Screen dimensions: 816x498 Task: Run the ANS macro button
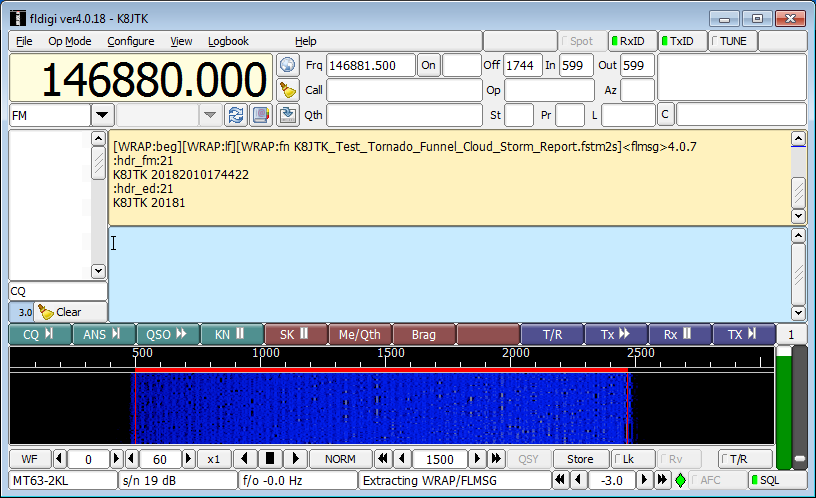click(x=103, y=334)
